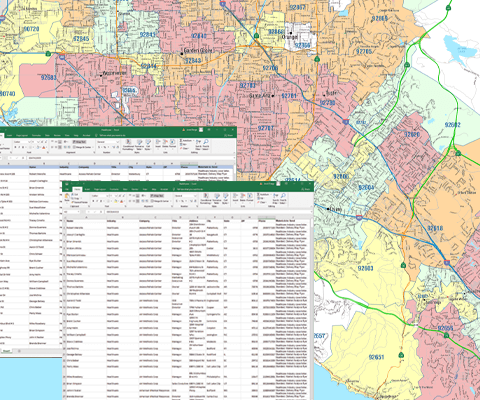Switch to Formulas tab in front Excel window

pyautogui.click(x=114, y=189)
